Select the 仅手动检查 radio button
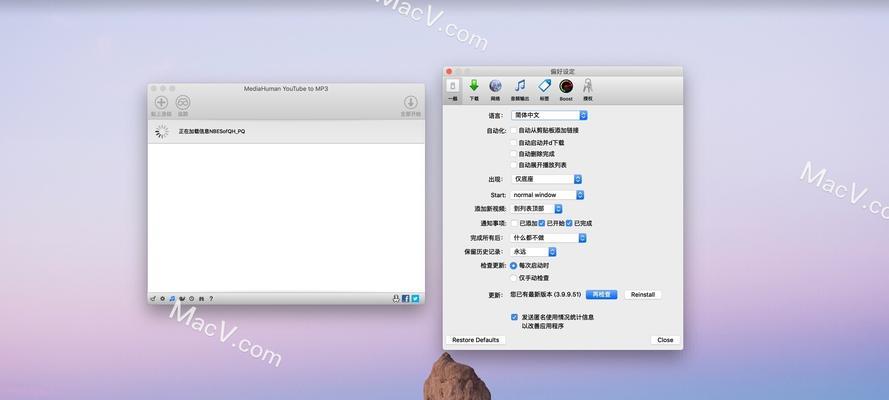Viewport: 889px width, 400px height. pos(513,278)
